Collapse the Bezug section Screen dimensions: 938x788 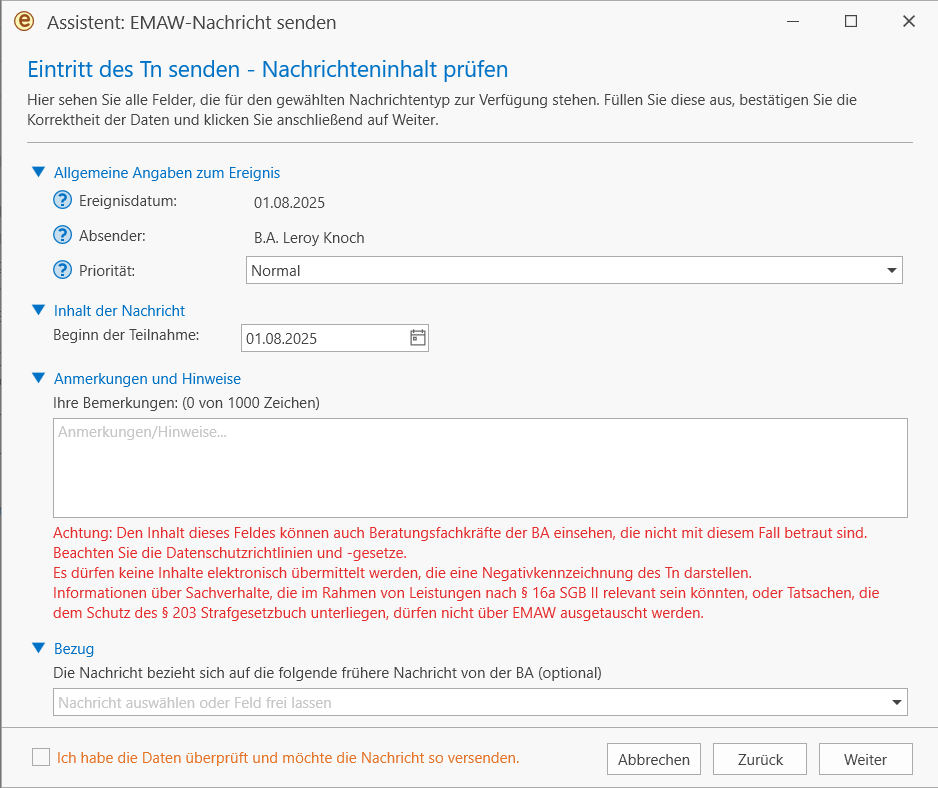[38, 648]
